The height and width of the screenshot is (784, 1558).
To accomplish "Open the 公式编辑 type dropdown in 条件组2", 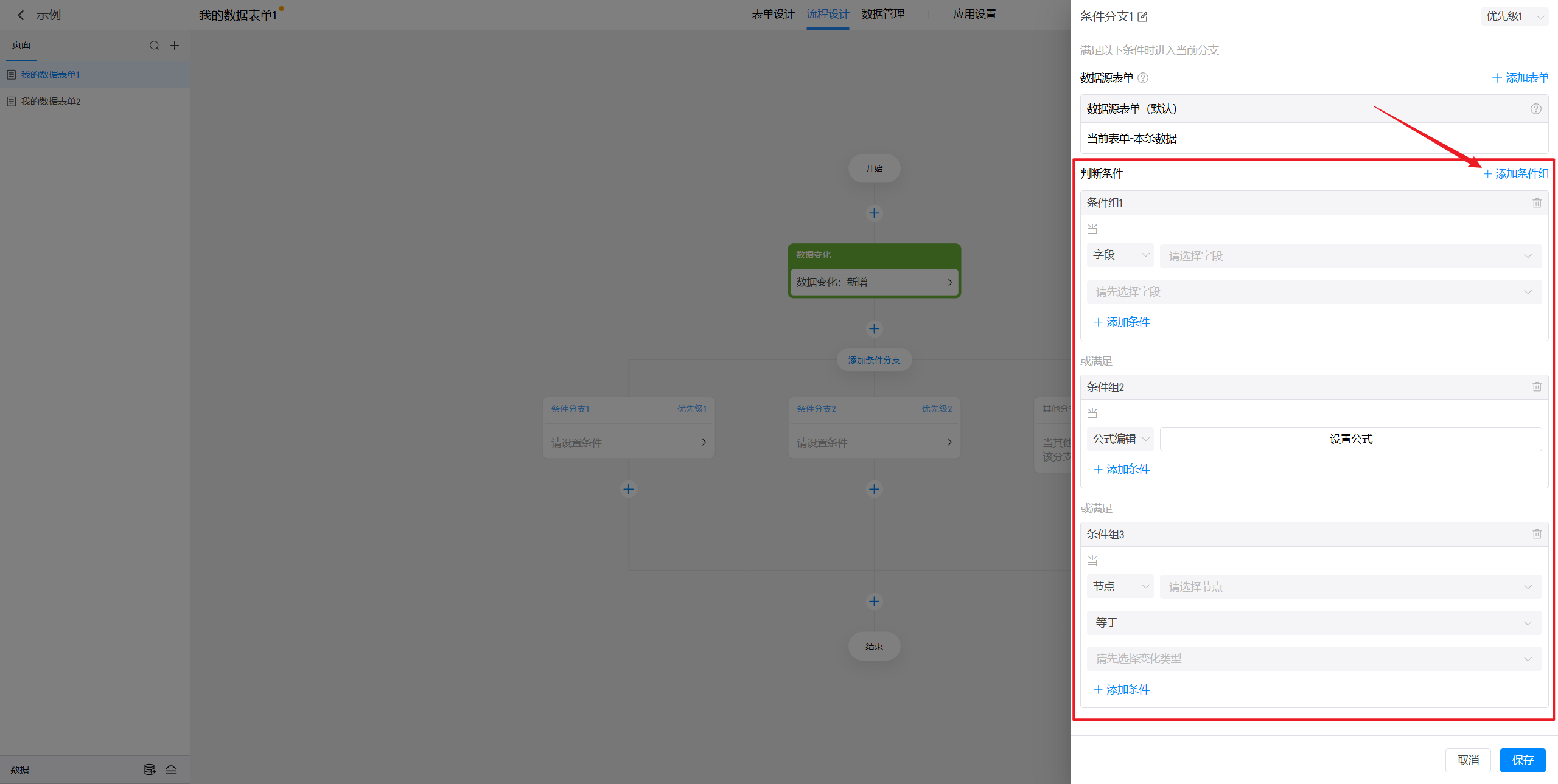I will tap(1120, 439).
